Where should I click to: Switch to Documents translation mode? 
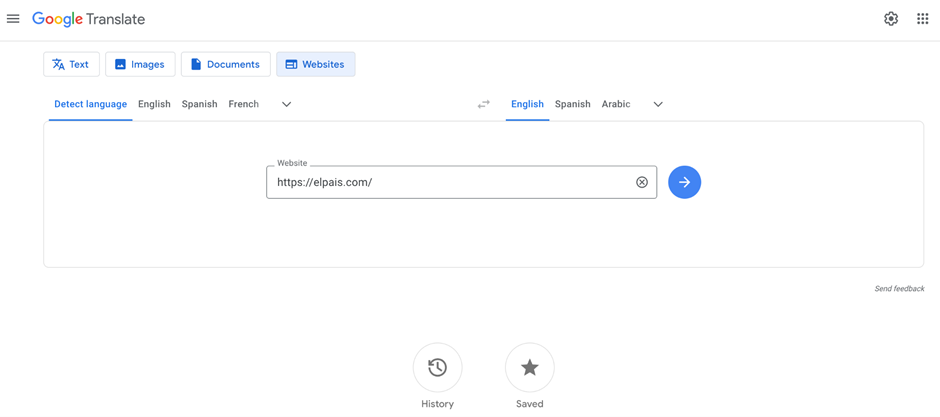(x=225, y=64)
